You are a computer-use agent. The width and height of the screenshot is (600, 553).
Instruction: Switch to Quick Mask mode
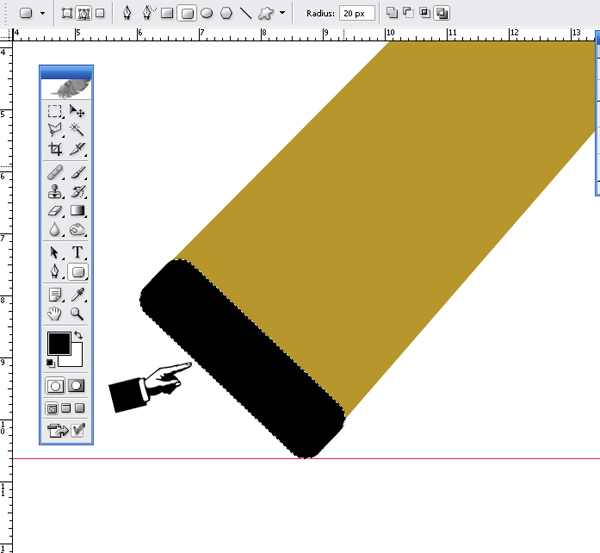tap(76, 386)
